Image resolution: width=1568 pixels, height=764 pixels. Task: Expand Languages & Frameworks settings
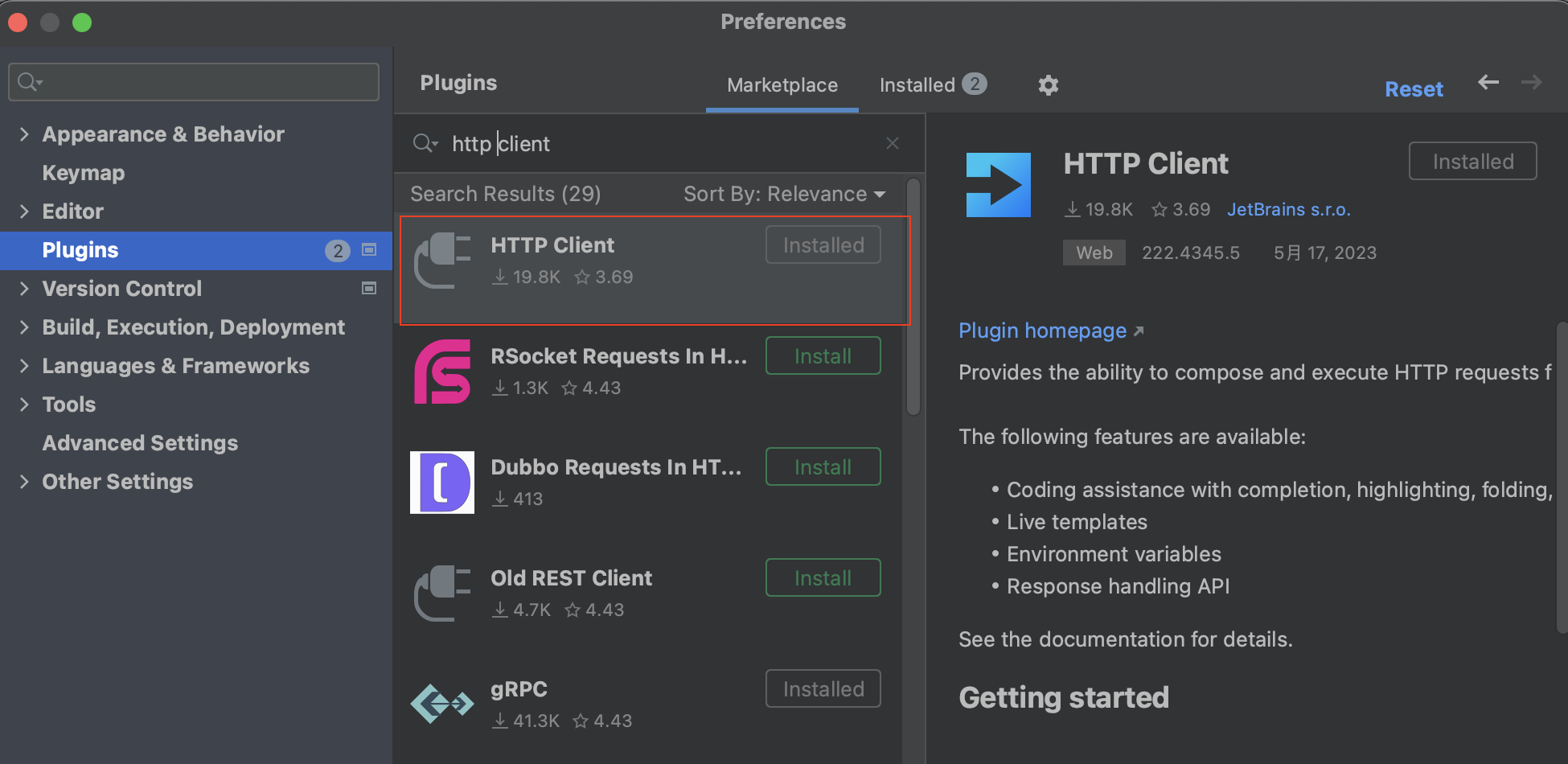[24, 366]
